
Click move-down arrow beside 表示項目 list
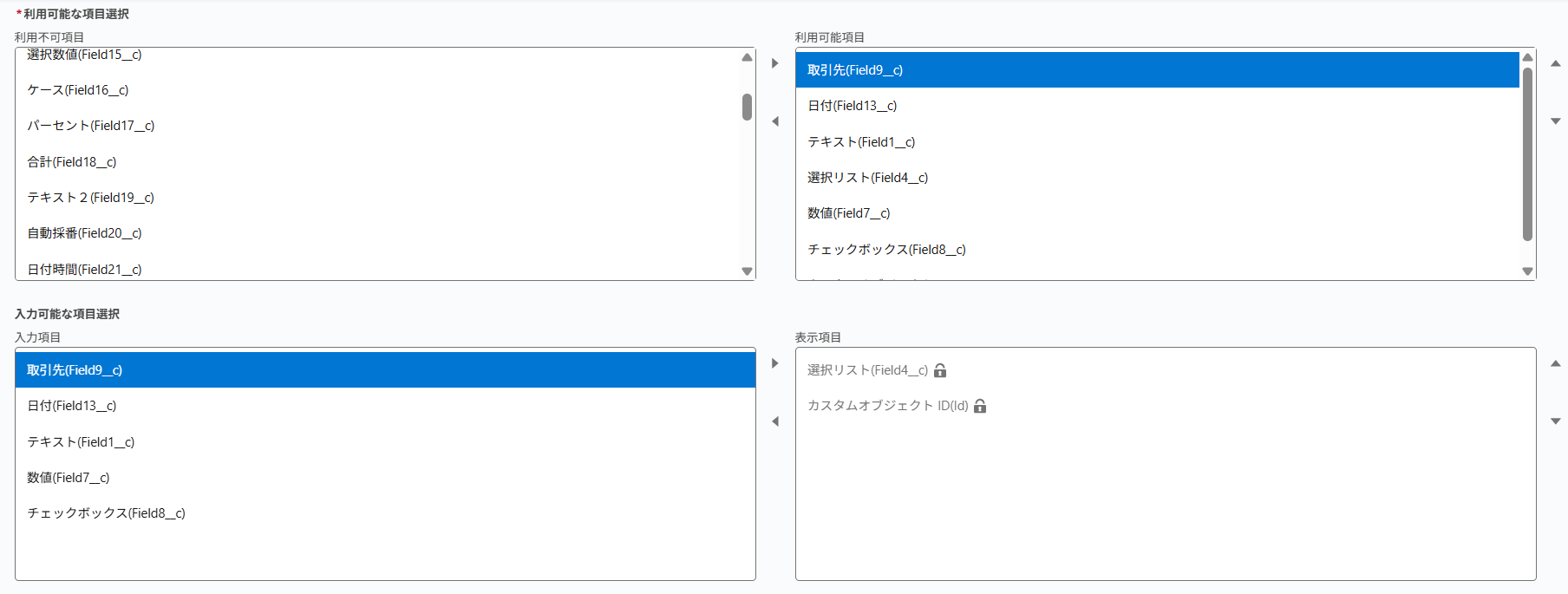(x=1555, y=421)
